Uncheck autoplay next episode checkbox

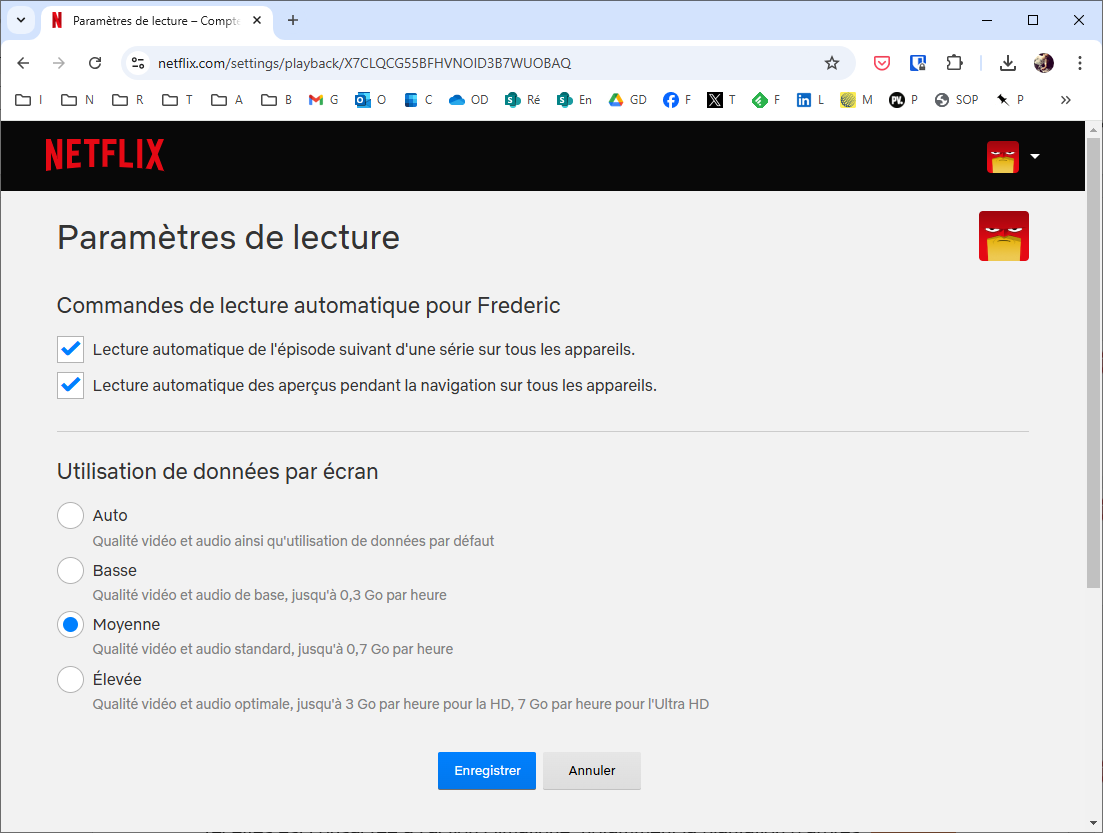click(70, 349)
